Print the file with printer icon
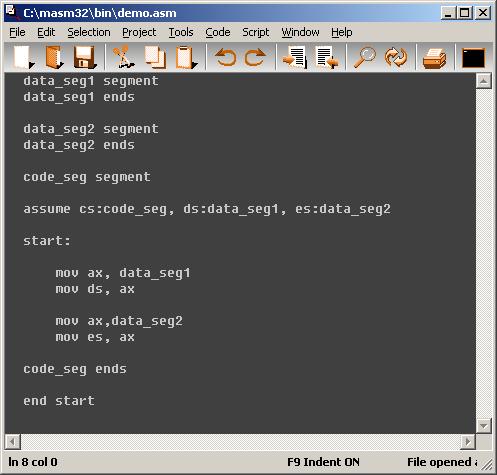Screen dimensions: 497x475 pos(434,58)
